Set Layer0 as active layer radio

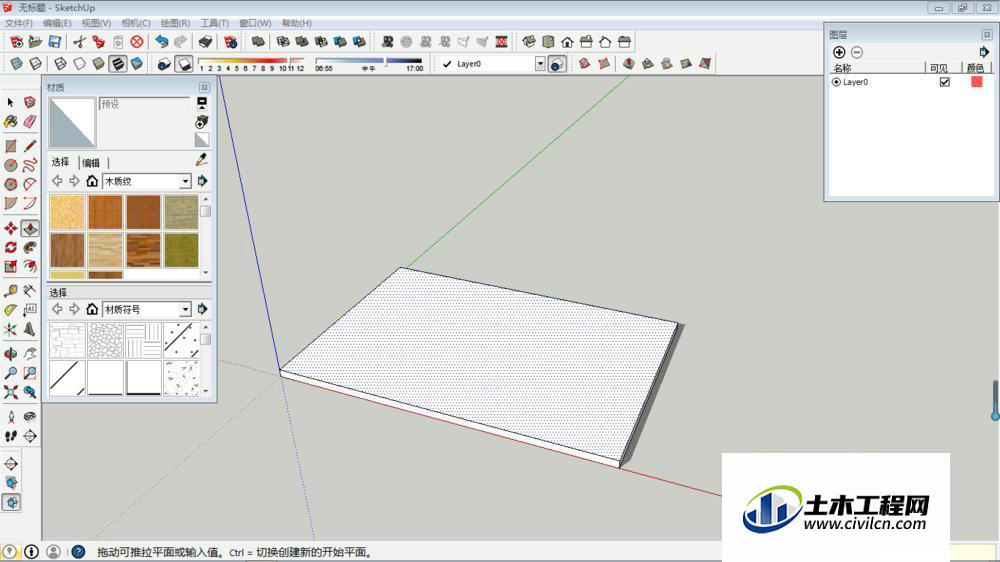[836, 82]
